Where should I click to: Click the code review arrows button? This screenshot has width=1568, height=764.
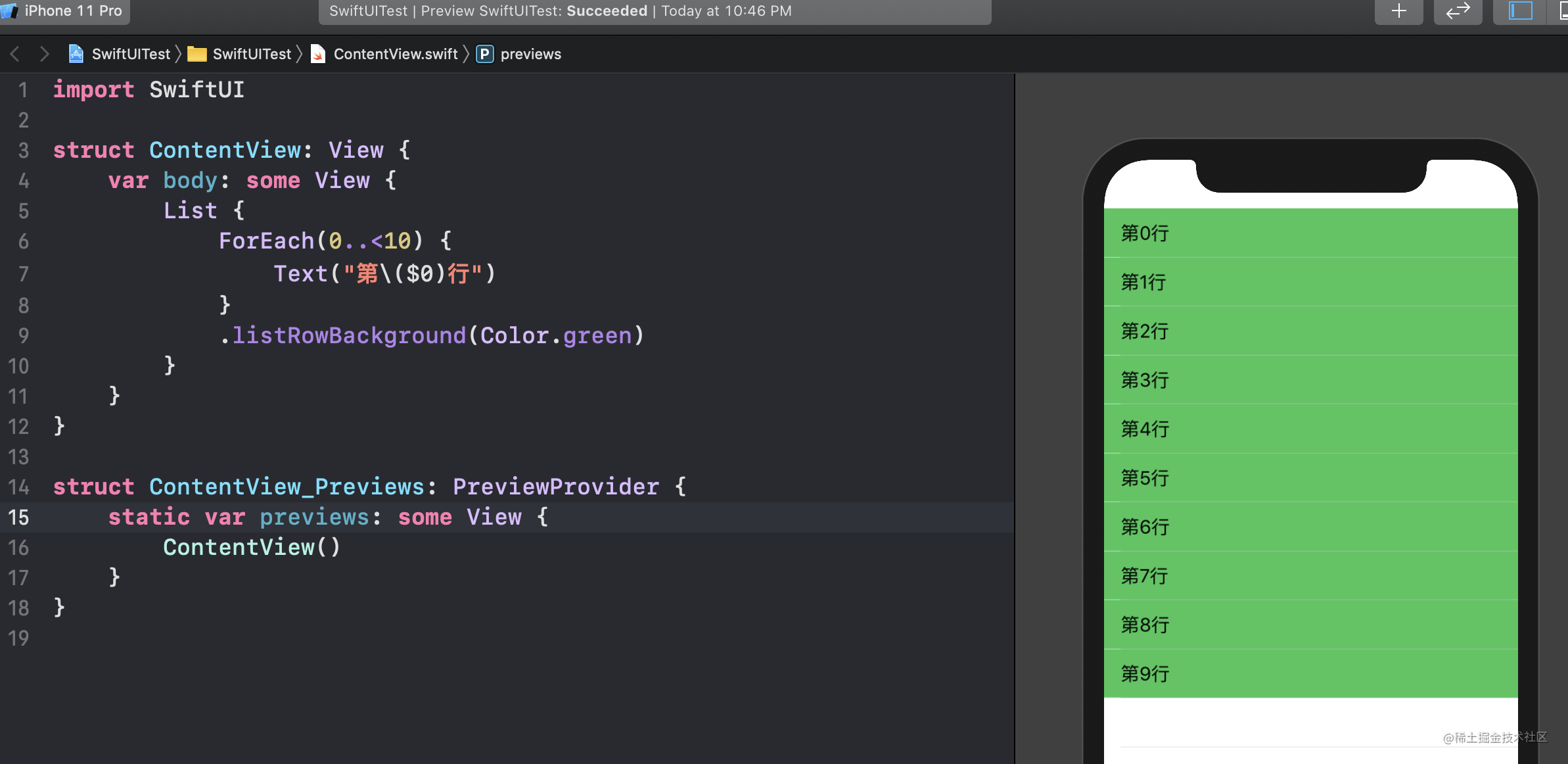point(1458,11)
